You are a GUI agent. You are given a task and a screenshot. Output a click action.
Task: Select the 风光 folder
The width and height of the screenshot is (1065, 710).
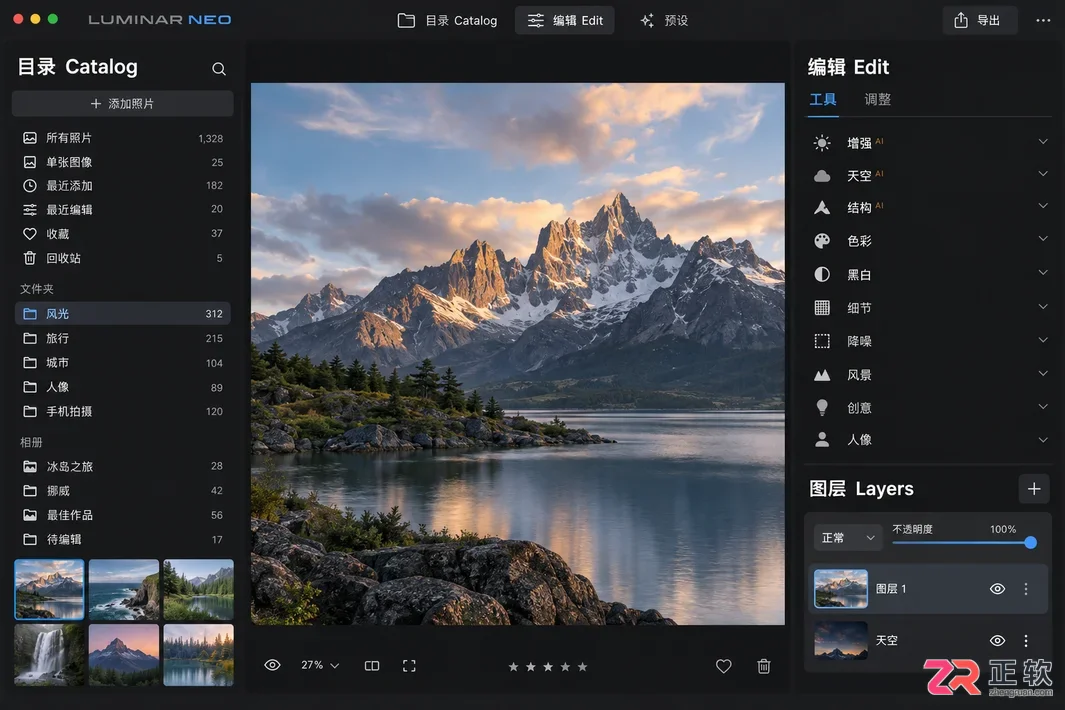pyautogui.click(x=123, y=314)
